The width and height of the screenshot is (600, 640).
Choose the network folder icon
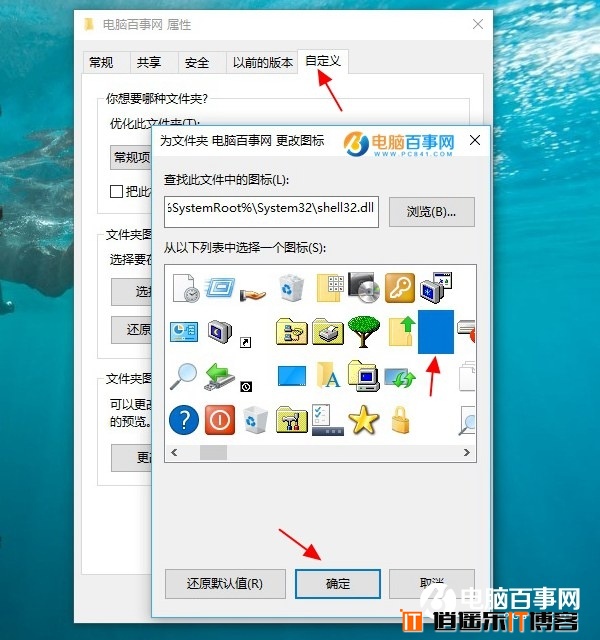[x=291, y=332]
